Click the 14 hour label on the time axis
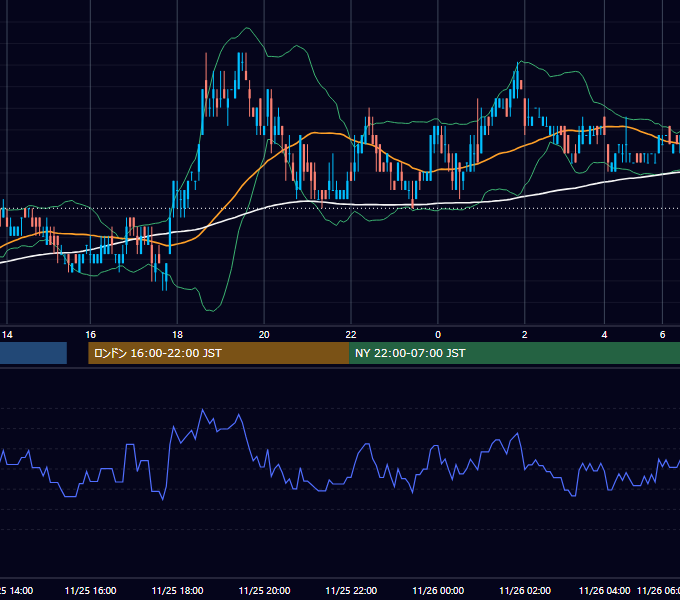This screenshot has height=600, width=680. pos(7,335)
